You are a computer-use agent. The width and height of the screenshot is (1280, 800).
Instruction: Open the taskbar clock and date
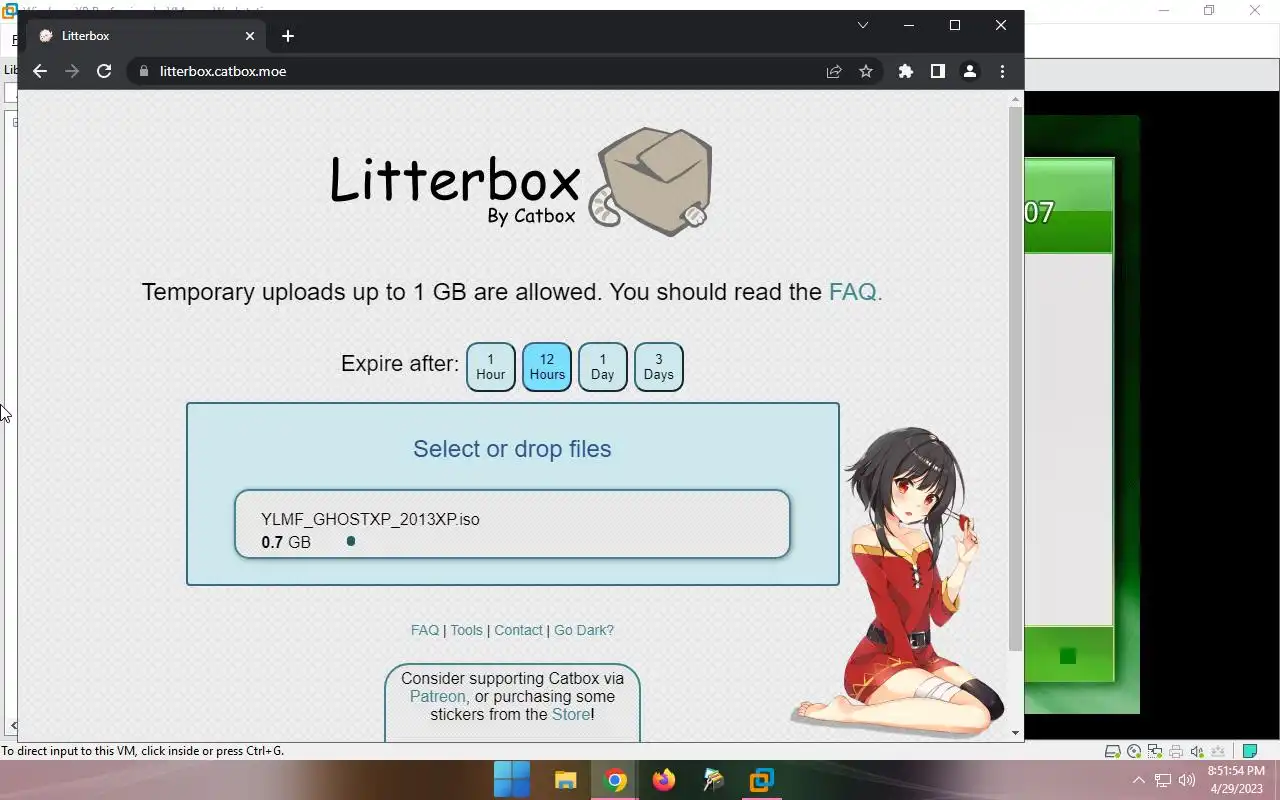point(1235,780)
